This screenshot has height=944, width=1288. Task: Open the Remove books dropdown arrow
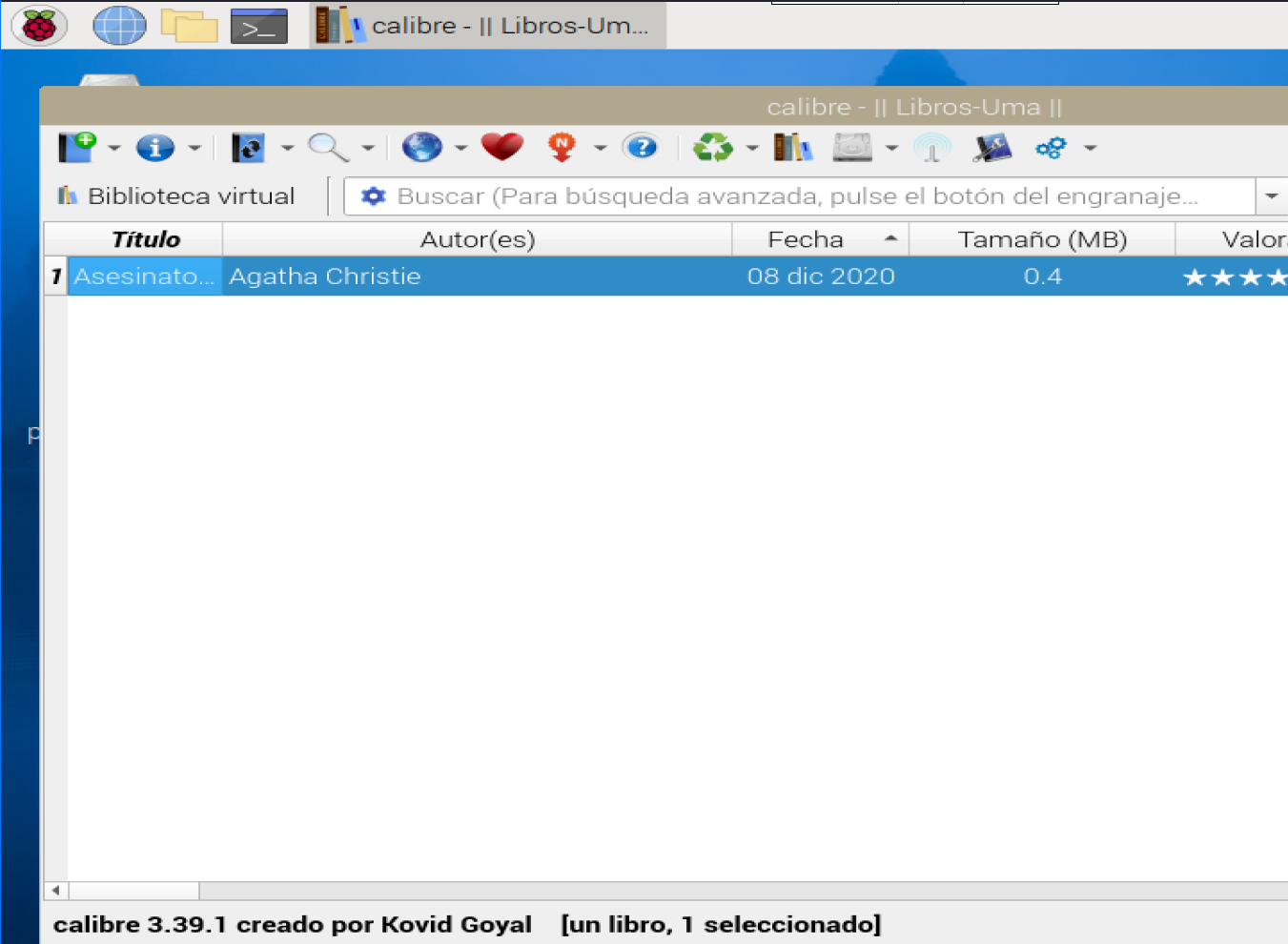[x=752, y=148]
